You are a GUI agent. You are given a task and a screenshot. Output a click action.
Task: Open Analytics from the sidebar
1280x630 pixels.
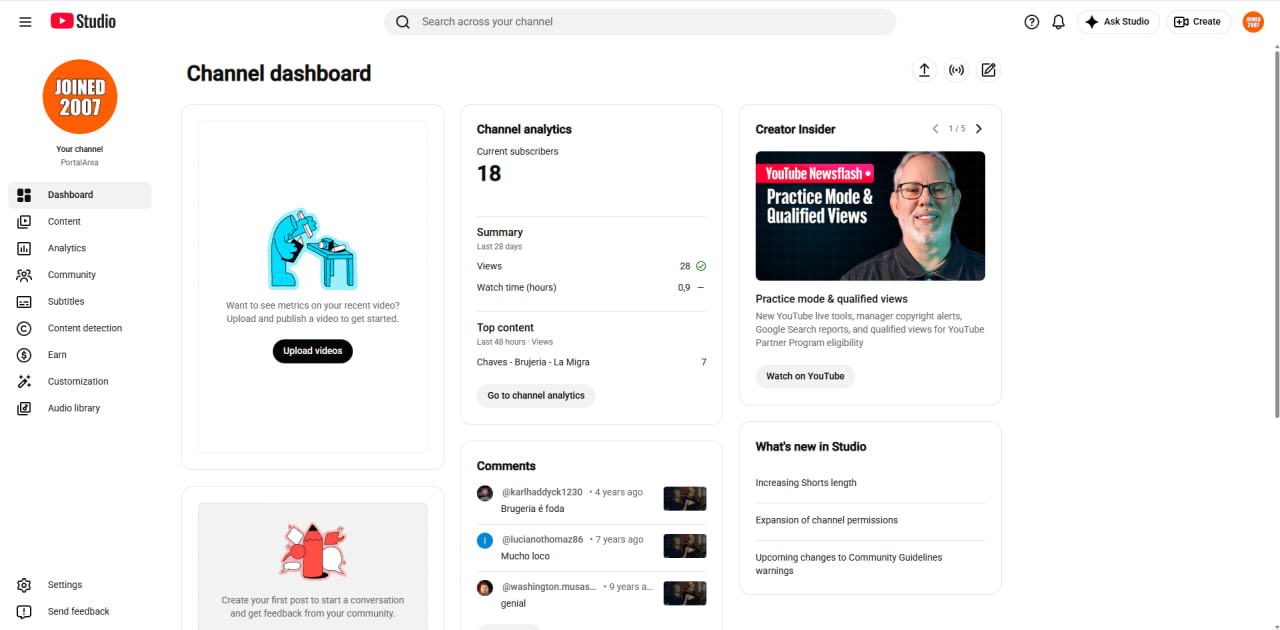(80, 248)
